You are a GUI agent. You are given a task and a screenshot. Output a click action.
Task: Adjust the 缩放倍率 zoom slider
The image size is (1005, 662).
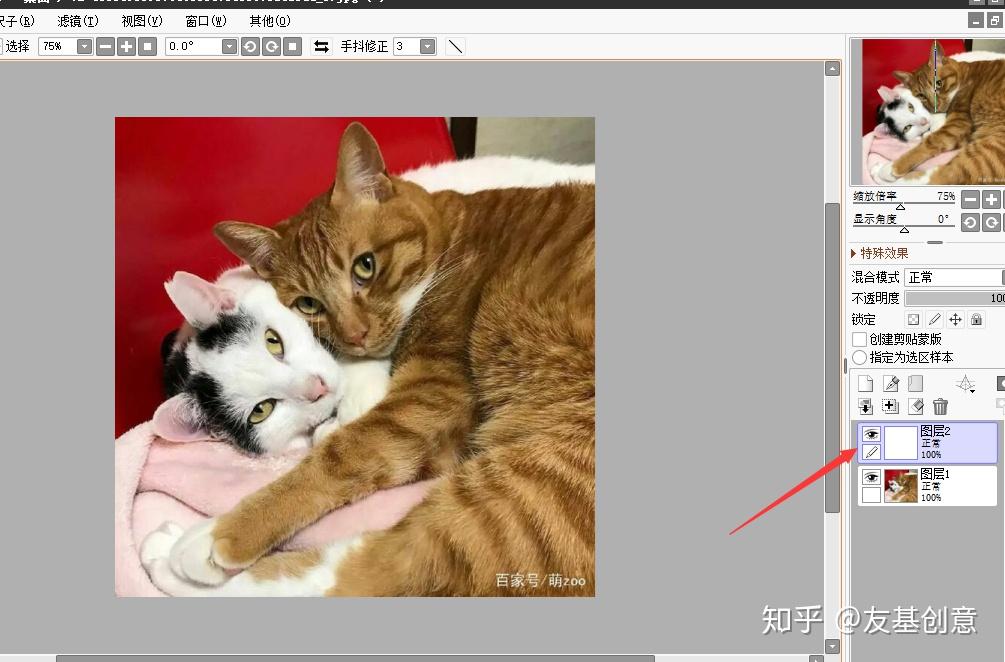coord(904,204)
